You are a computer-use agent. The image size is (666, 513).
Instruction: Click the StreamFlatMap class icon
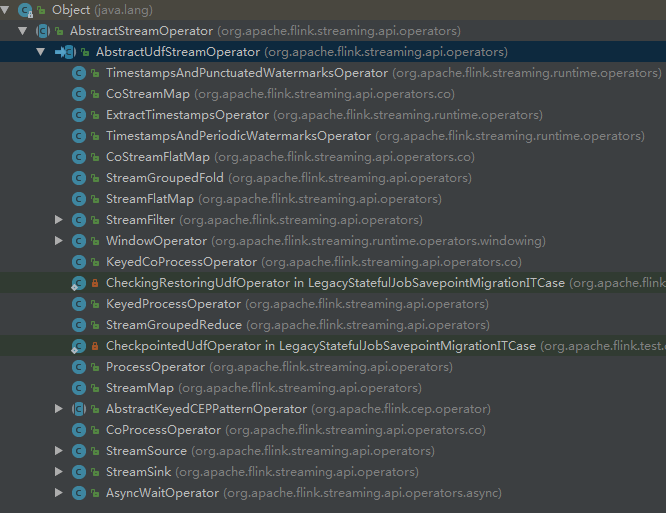click(79, 199)
